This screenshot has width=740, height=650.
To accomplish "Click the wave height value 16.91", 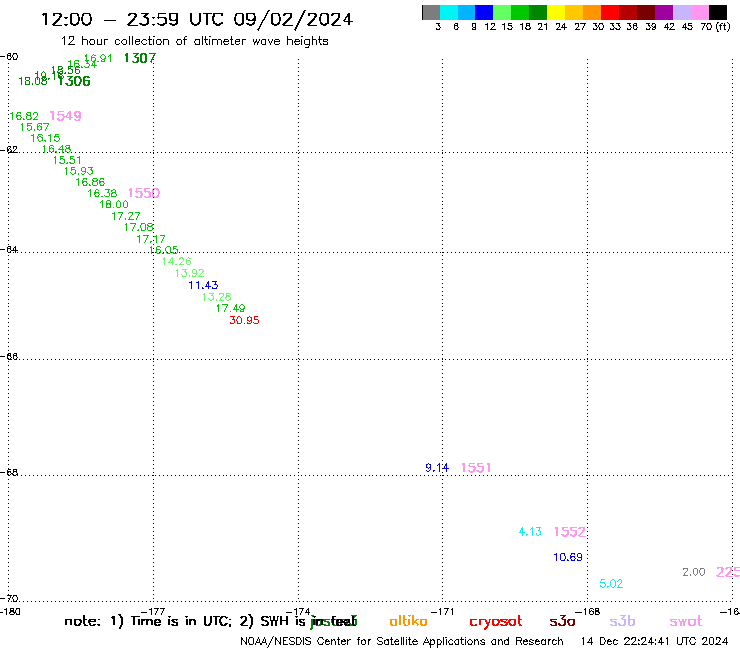I will pyautogui.click(x=98, y=59).
